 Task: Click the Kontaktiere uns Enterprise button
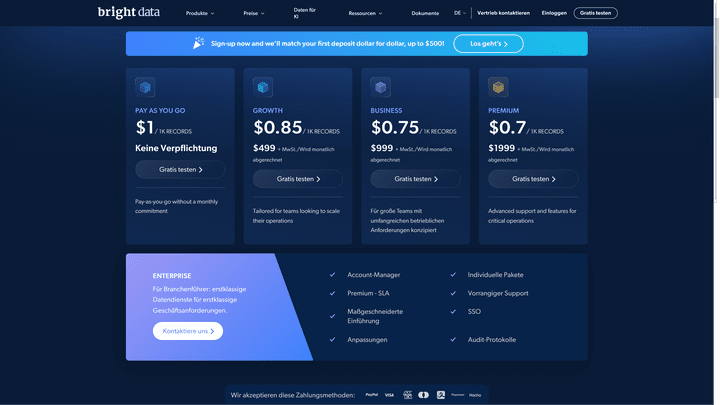(x=188, y=331)
